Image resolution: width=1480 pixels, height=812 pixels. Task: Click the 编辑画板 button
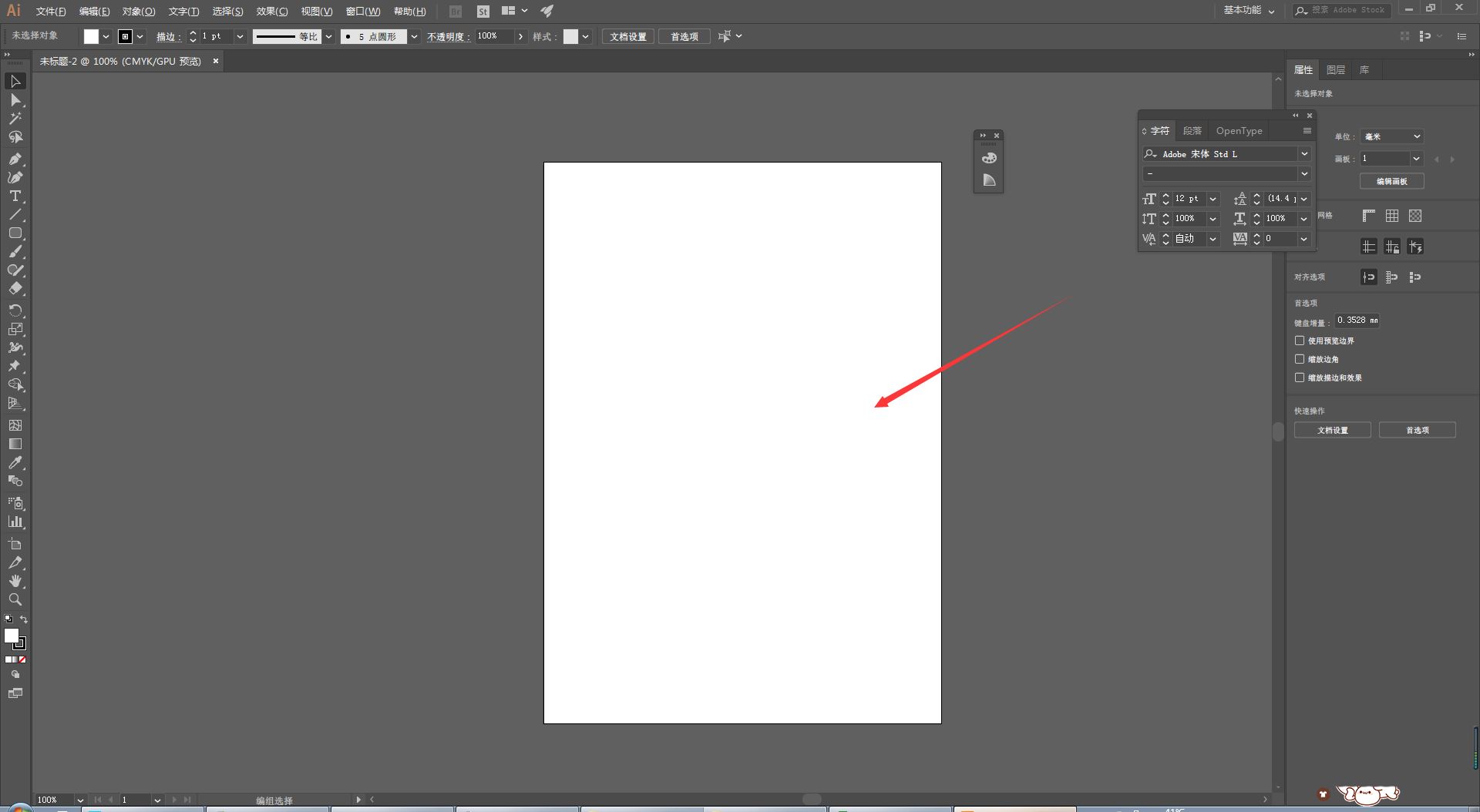pyautogui.click(x=1391, y=181)
